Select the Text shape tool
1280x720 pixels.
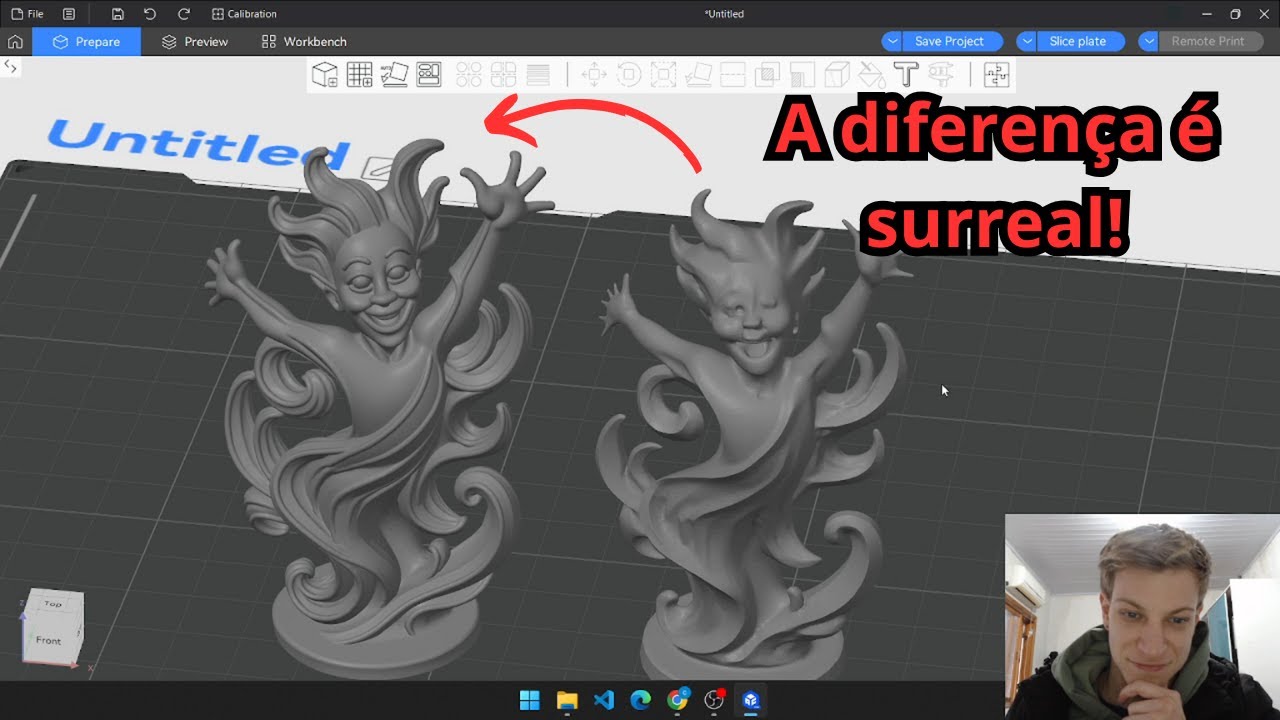(906, 75)
